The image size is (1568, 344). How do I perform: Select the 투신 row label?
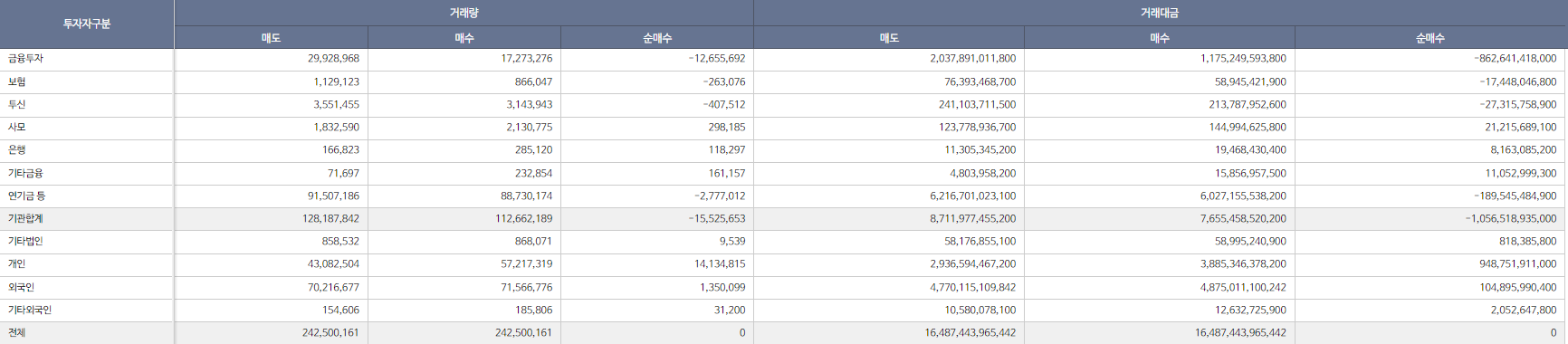16,104
